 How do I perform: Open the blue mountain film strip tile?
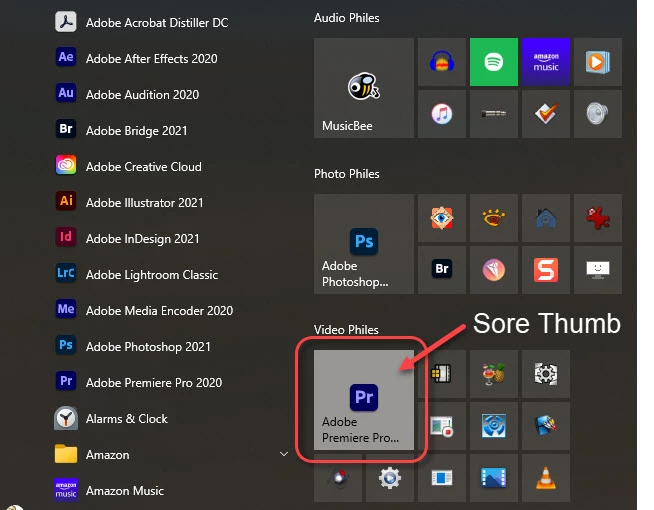tap(494, 478)
